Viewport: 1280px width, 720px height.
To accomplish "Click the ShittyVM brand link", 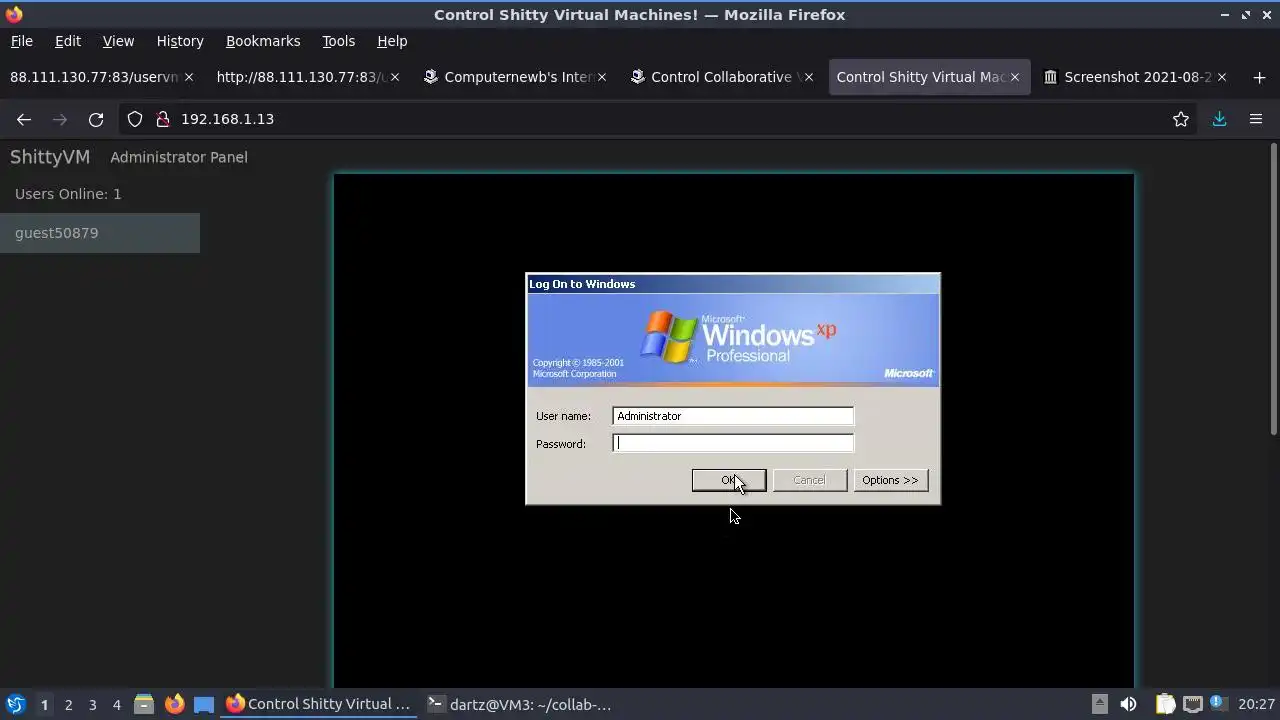I will point(50,157).
